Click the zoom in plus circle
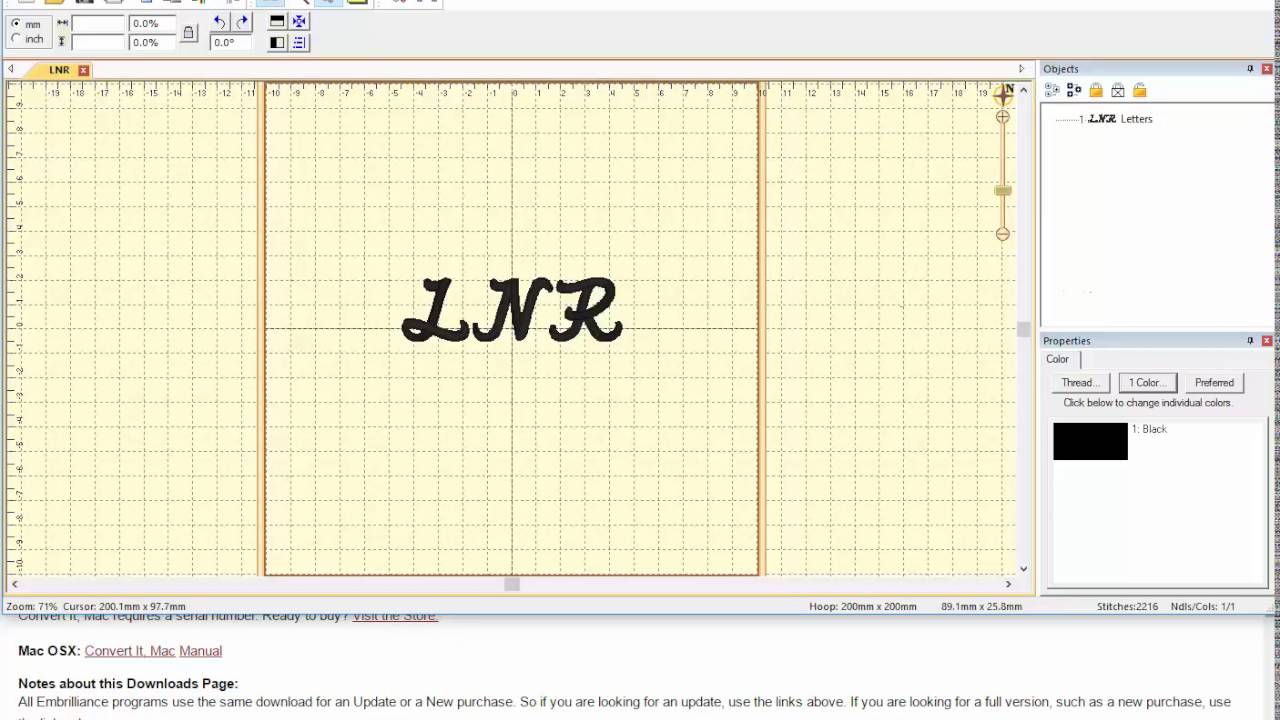Viewport: 1280px width, 720px height. [1003, 117]
